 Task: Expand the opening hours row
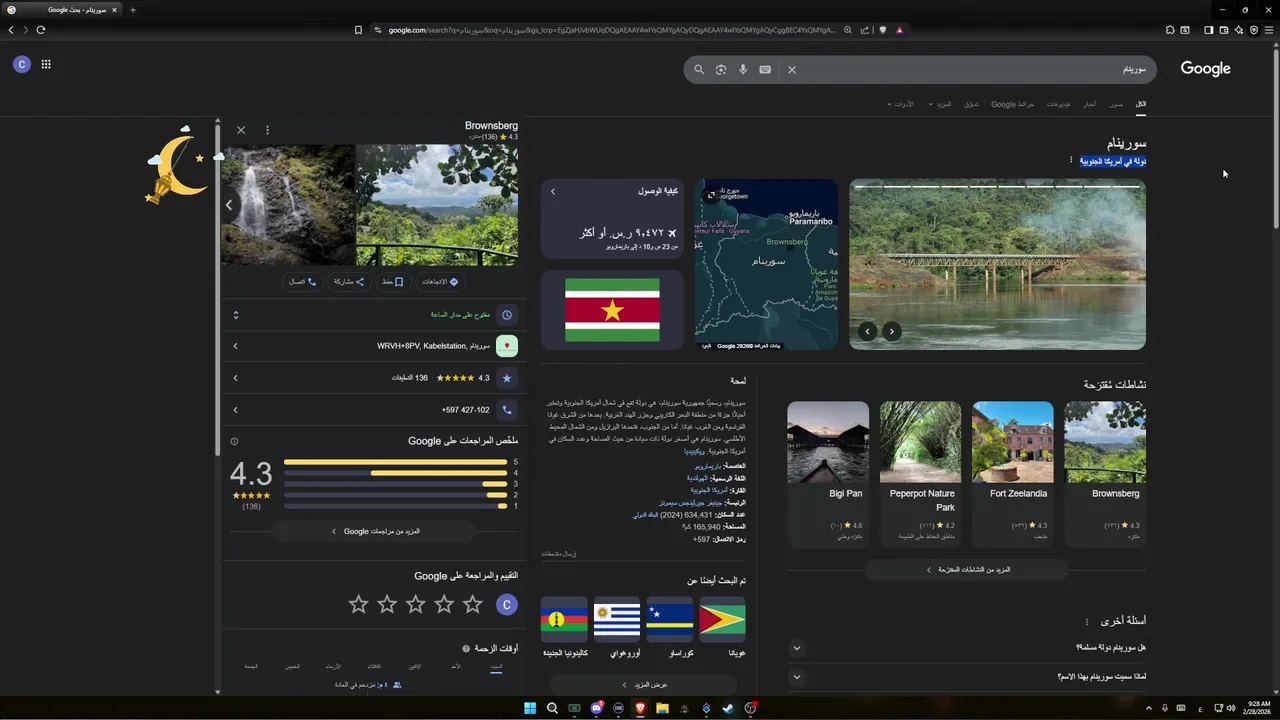click(370, 315)
